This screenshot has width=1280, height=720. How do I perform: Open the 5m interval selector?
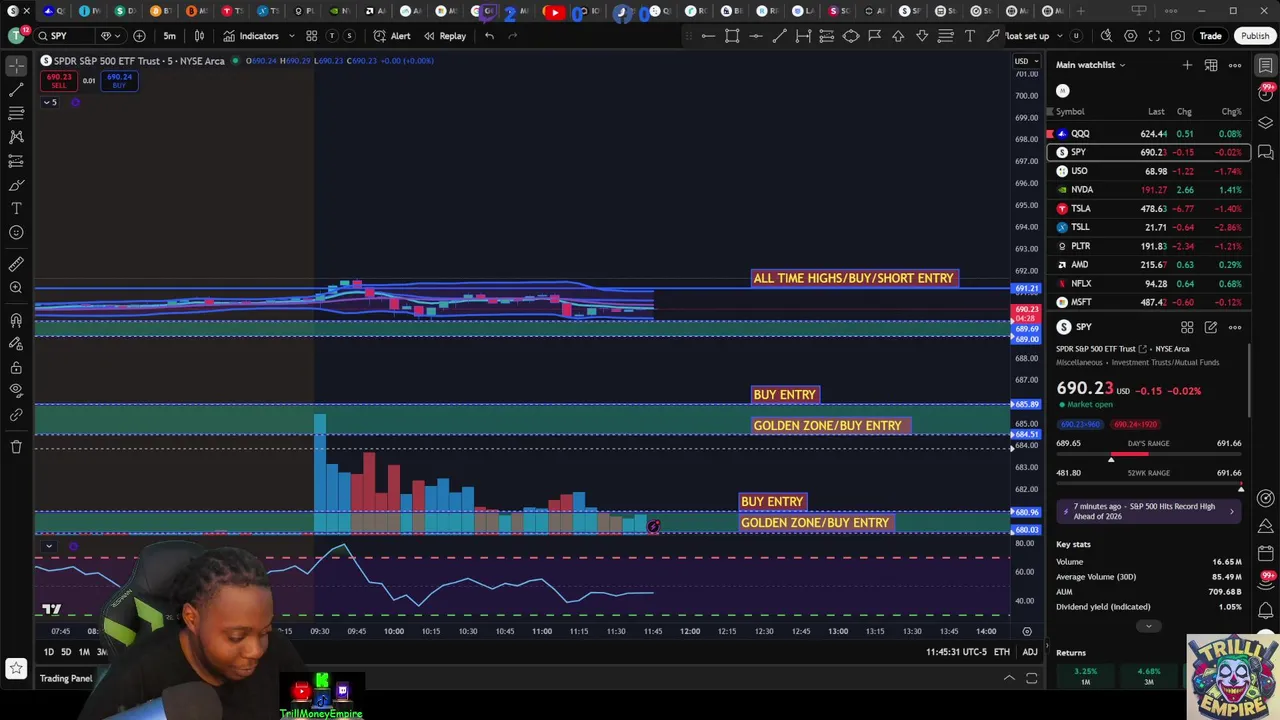click(170, 36)
